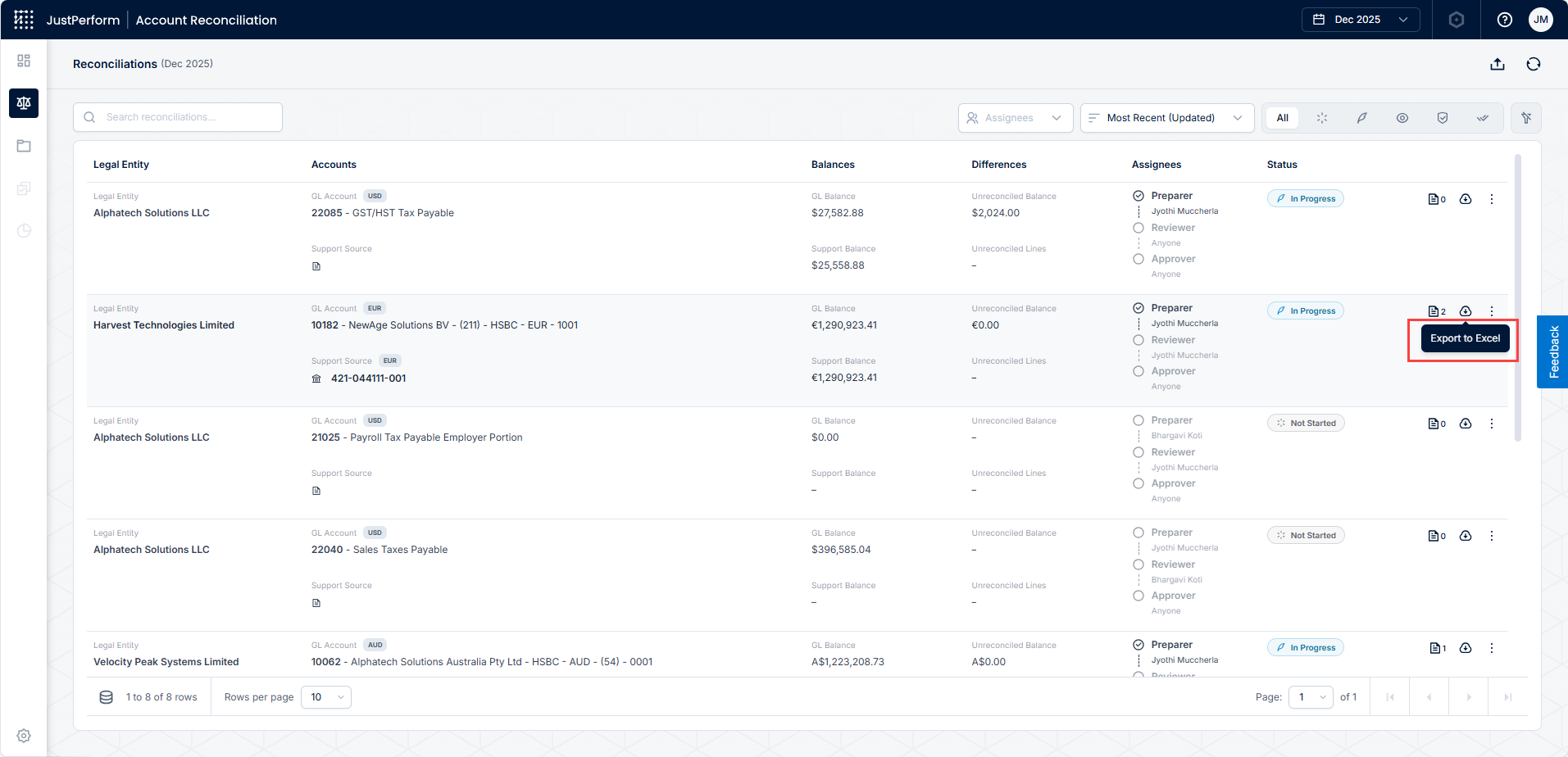
Task: Filter by Not Started status icon tab
Action: click(1322, 118)
